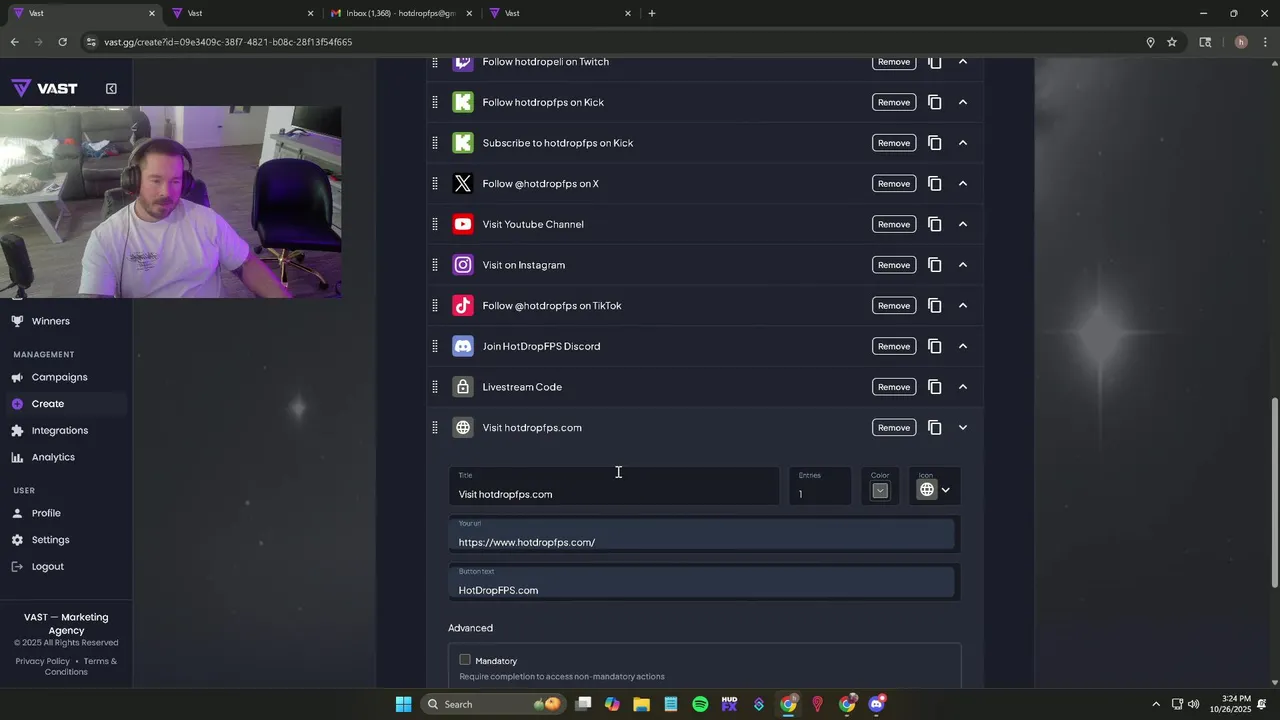The height and width of the screenshot is (720, 1280).
Task: Edit the Button text field
Action: coord(704,583)
